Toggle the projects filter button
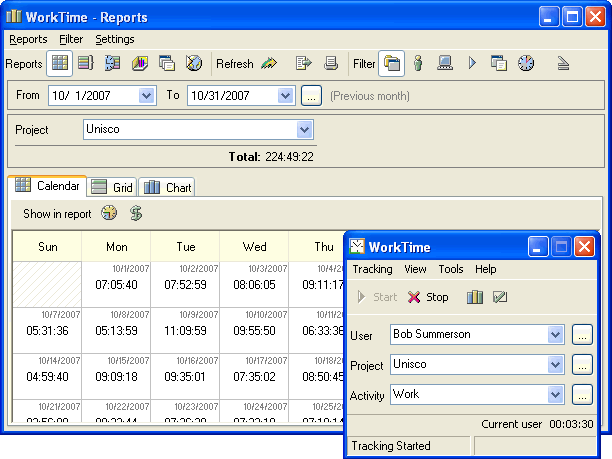The height and width of the screenshot is (459, 612). tap(392, 63)
